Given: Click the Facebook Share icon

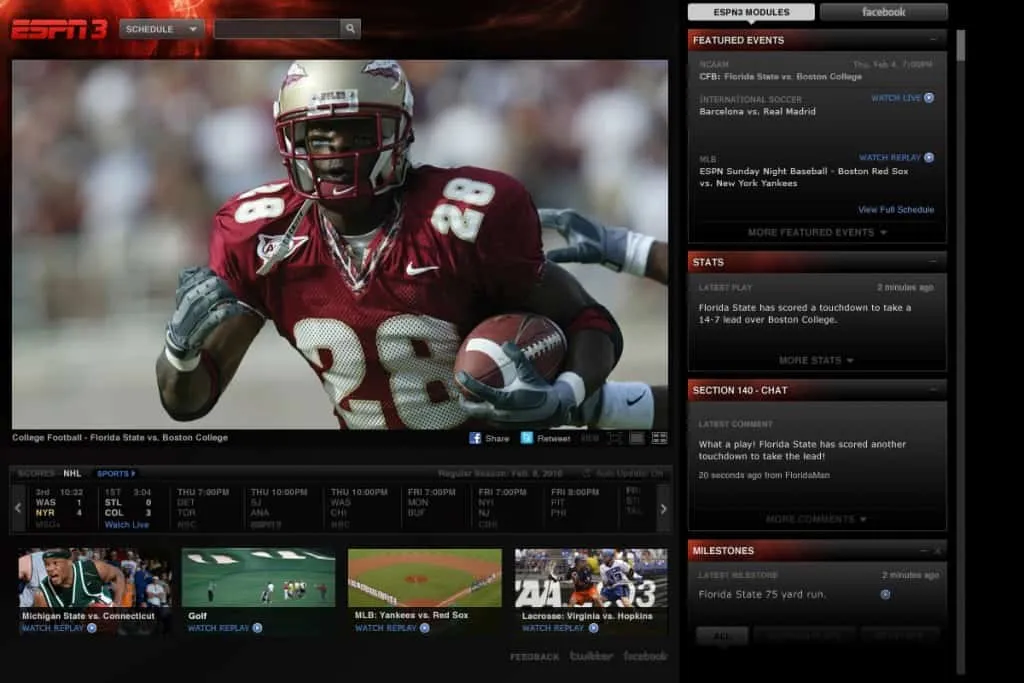Looking at the screenshot, I should [475, 438].
